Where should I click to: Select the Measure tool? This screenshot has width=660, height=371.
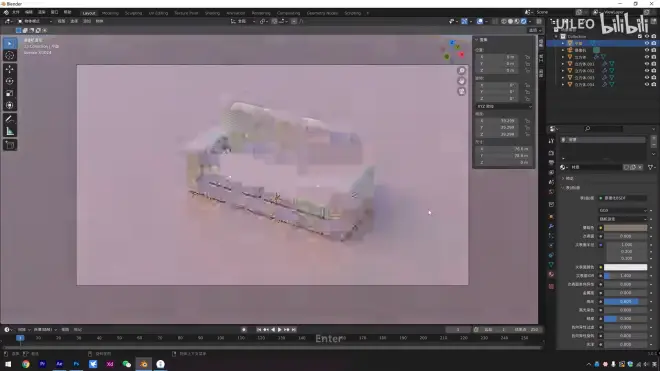[10, 132]
